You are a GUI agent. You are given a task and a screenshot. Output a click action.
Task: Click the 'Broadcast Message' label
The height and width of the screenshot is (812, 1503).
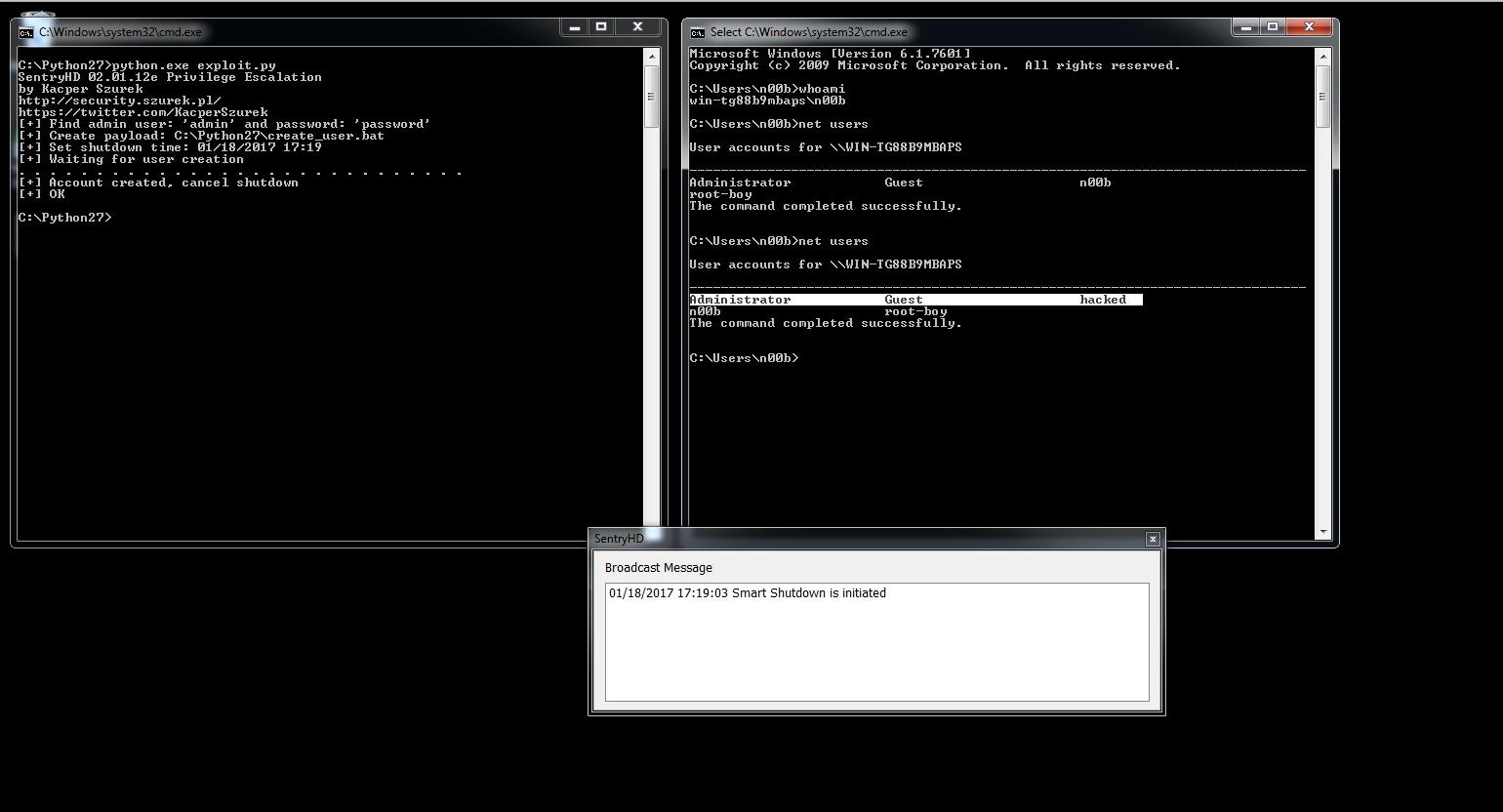point(659,568)
